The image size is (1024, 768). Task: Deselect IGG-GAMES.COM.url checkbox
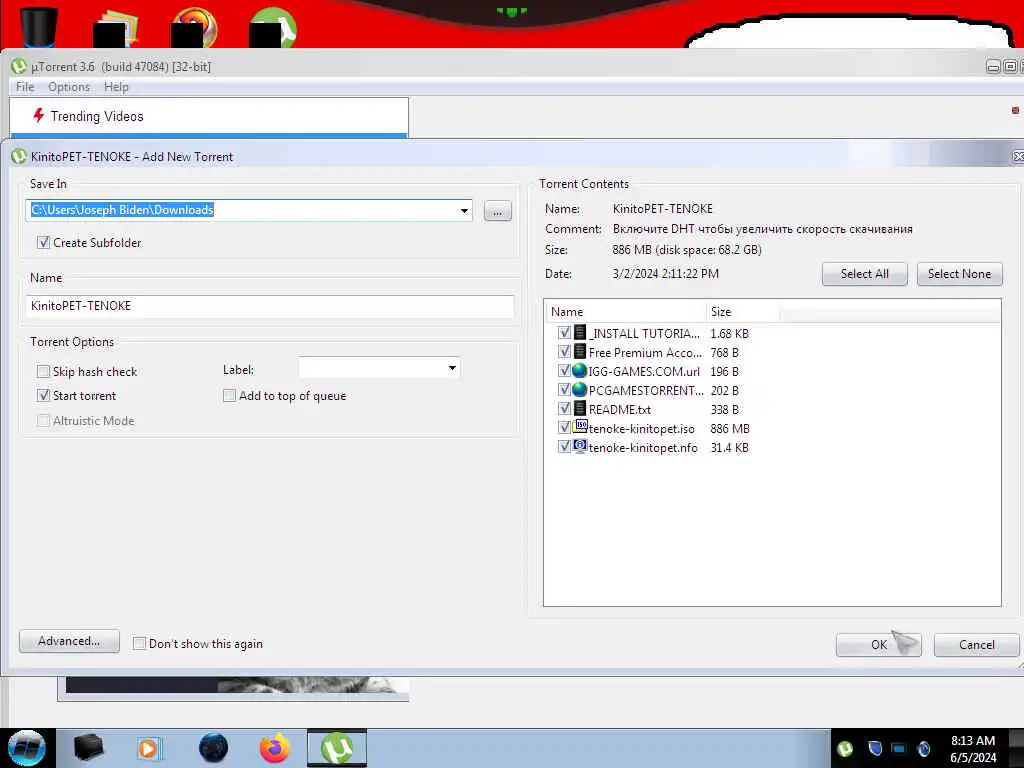[564, 370]
